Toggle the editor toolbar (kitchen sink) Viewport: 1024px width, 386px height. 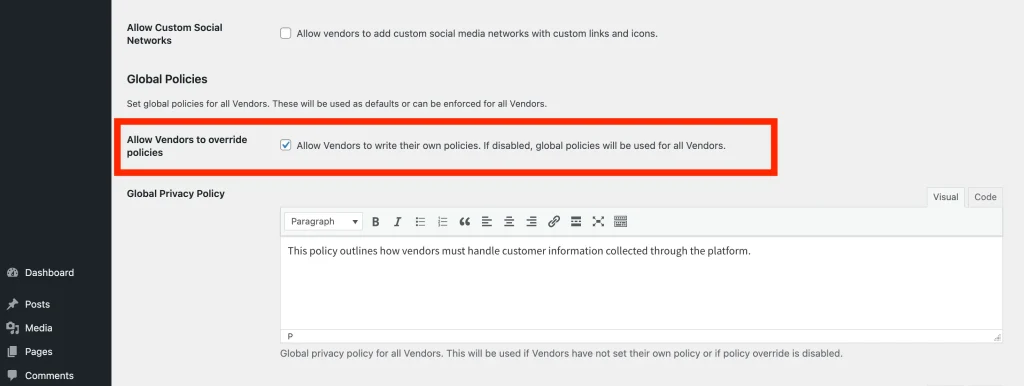tap(620, 222)
